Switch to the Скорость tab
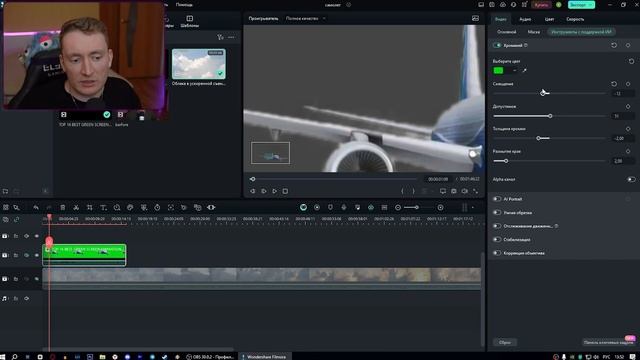 pyautogui.click(x=575, y=19)
